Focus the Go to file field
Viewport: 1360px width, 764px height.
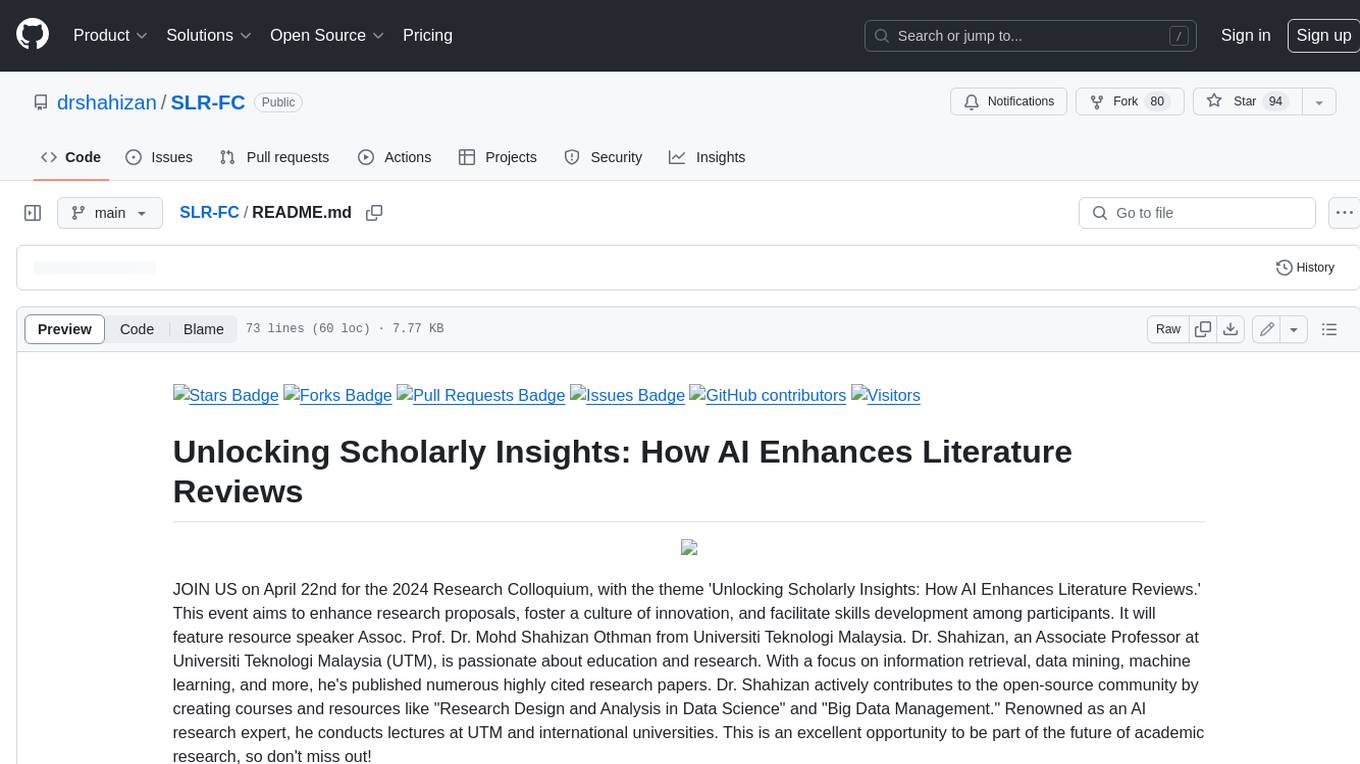click(x=1197, y=213)
